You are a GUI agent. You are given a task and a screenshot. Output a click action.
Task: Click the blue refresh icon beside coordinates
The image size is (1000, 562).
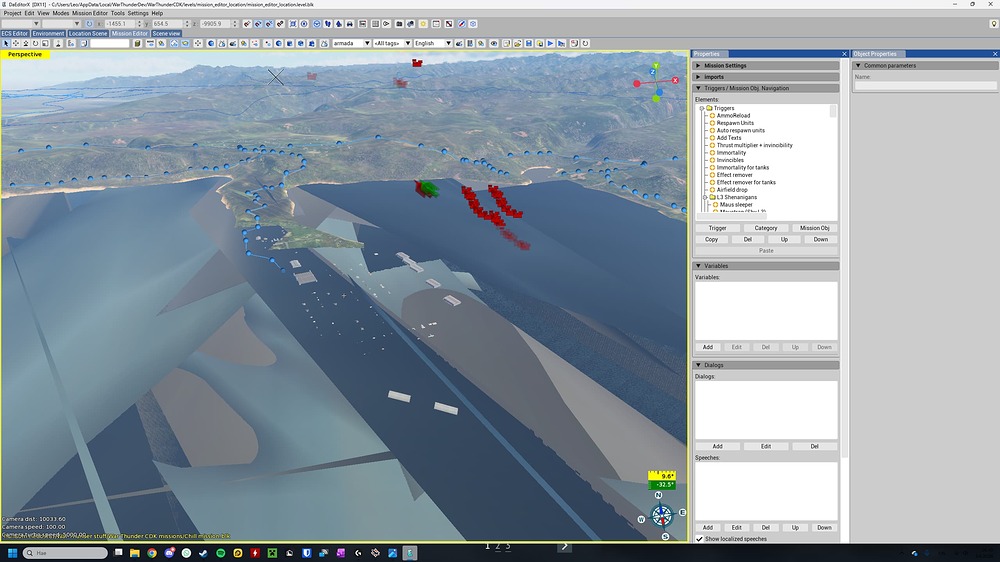89,24
